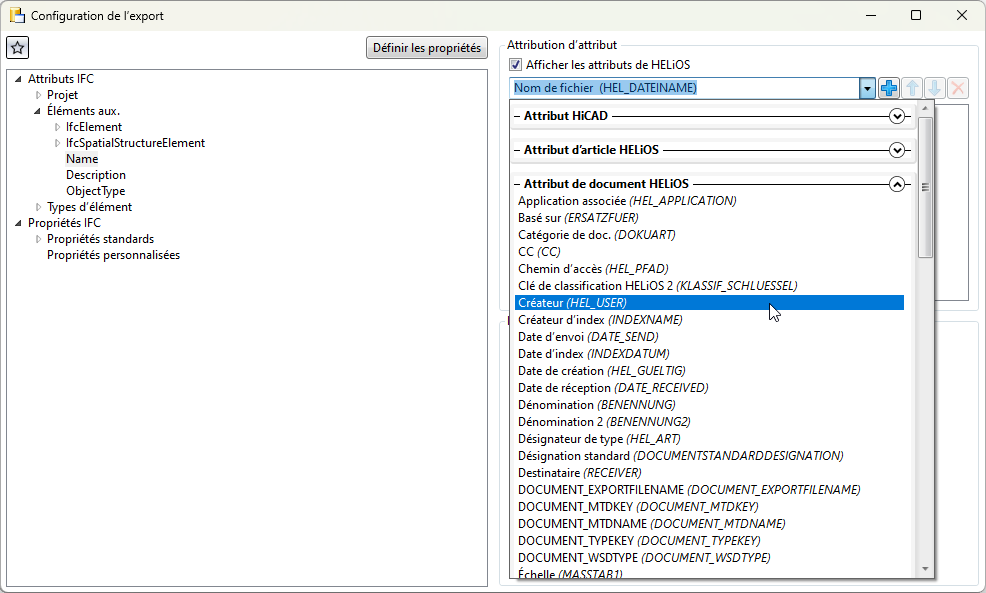
Task: Click the 'Nom de fichier' attribute input field
Action: pos(684,88)
